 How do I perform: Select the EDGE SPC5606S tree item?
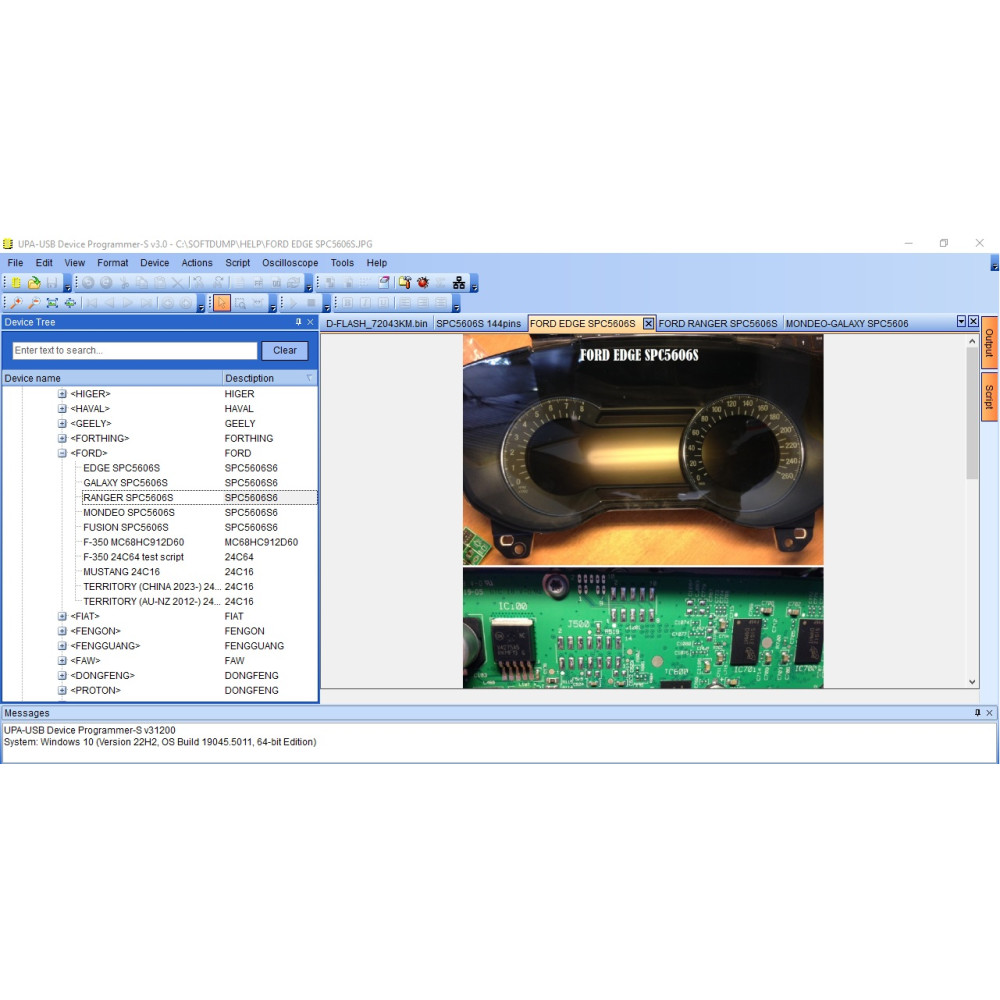pyautogui.click(x=121, y=467)
